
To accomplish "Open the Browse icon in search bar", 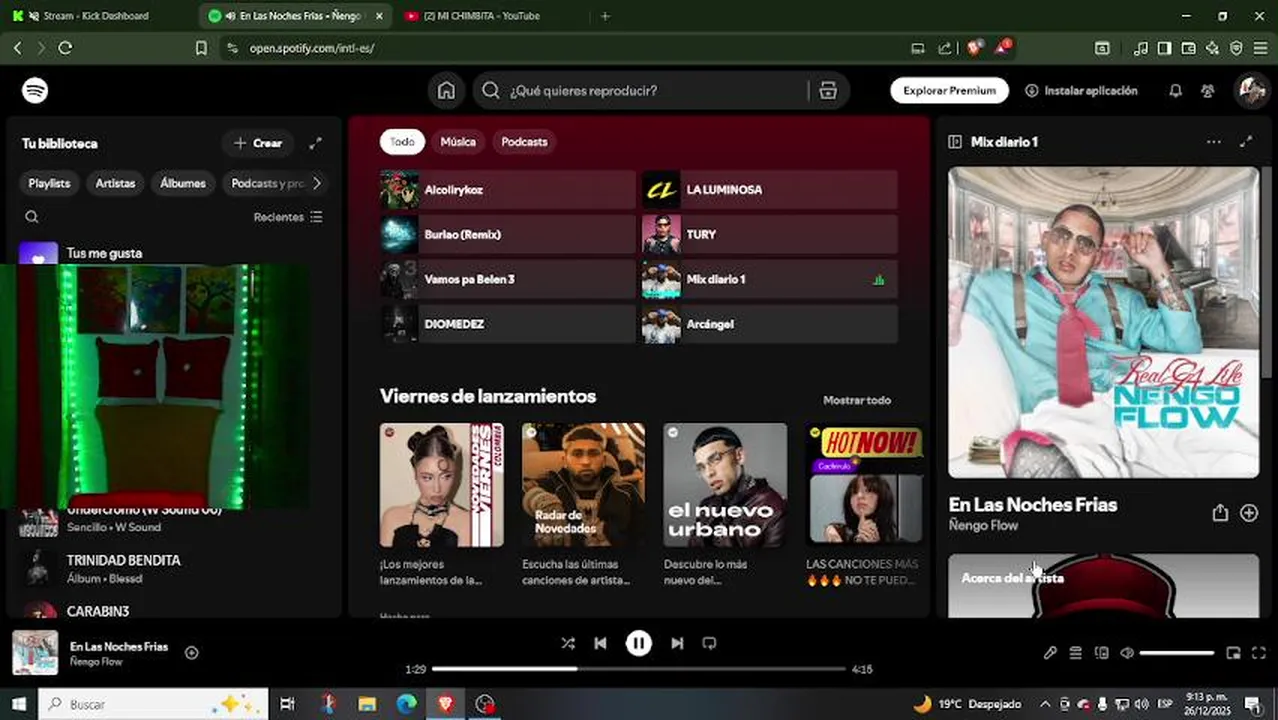I will click(828, 91).
